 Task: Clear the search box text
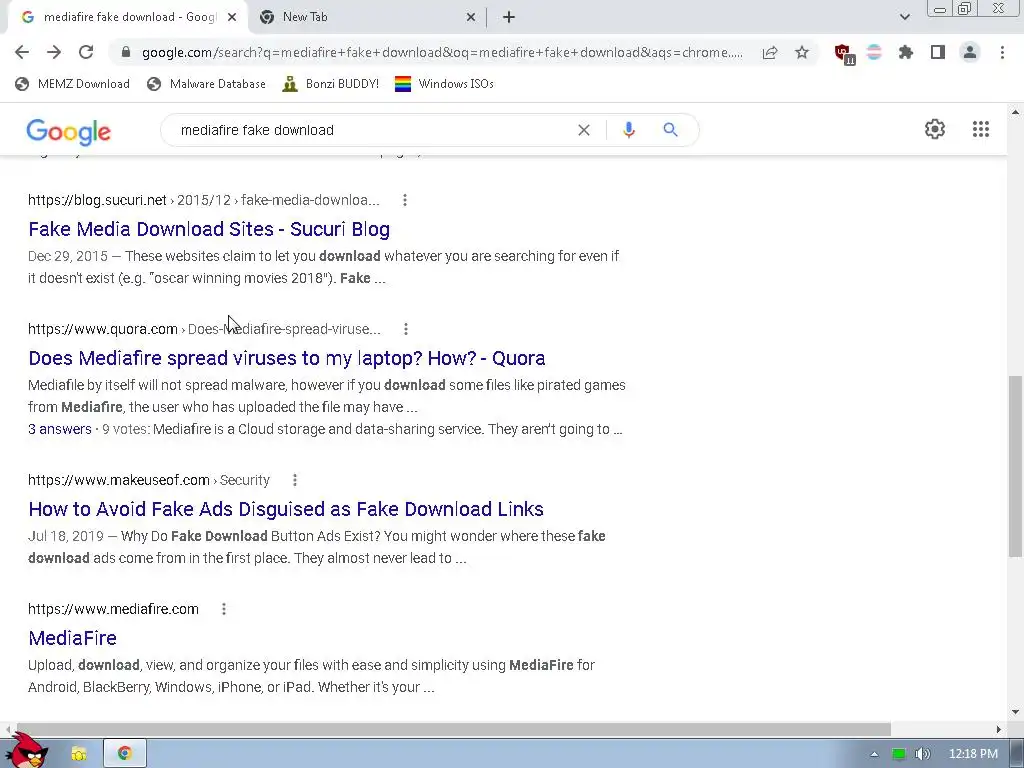584,130
